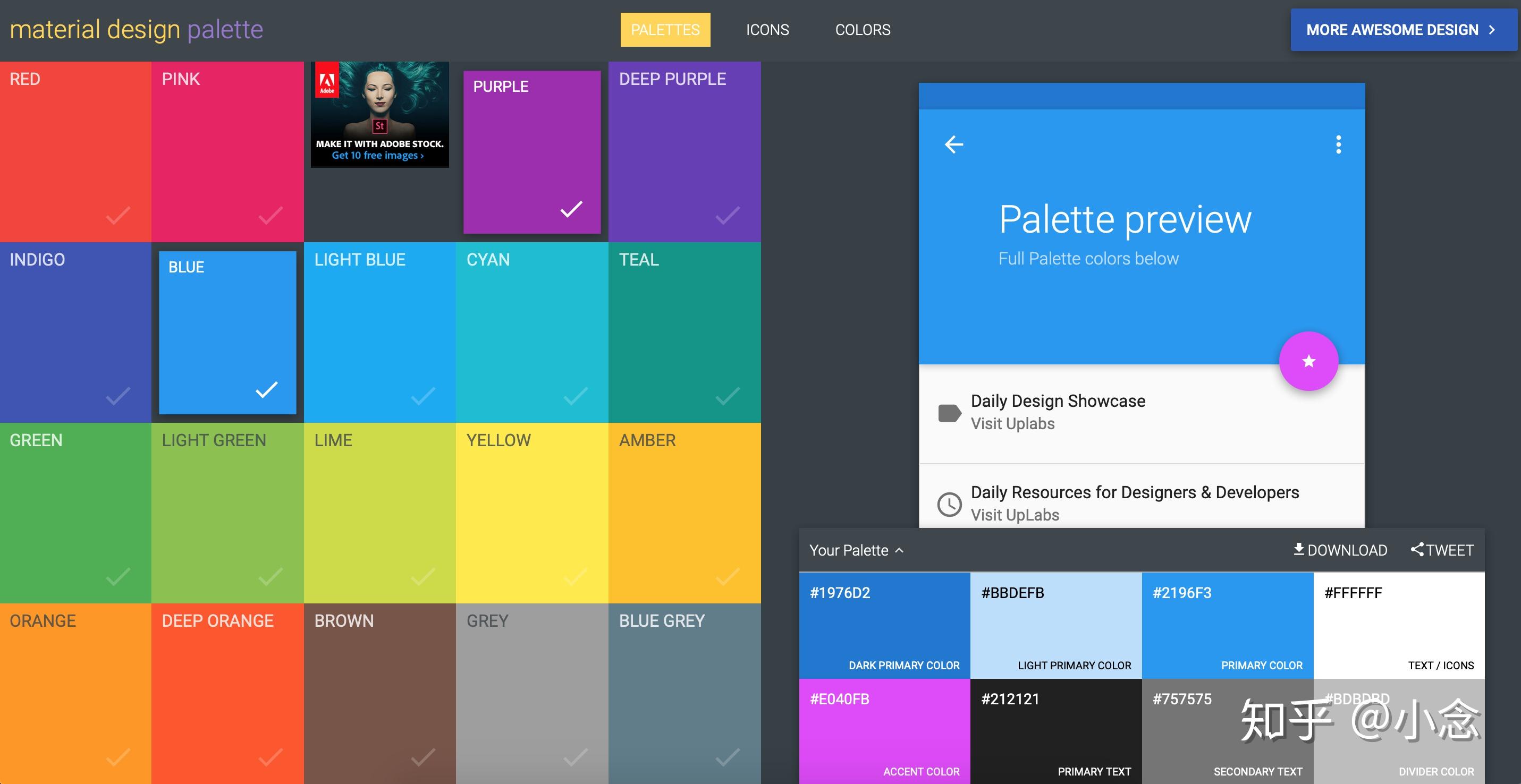The image size is (1521, 784).
Task: Click the star FAB button in preview
Action: coord(1308,362)
